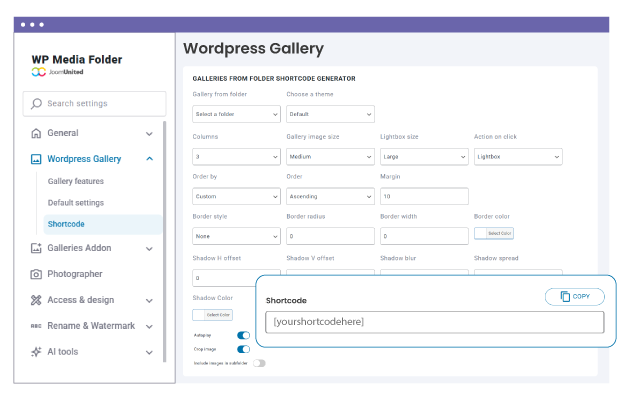Disable the Autoplay toggle
The height and width of the screenshot is (400, 630).
coord(243,336)
